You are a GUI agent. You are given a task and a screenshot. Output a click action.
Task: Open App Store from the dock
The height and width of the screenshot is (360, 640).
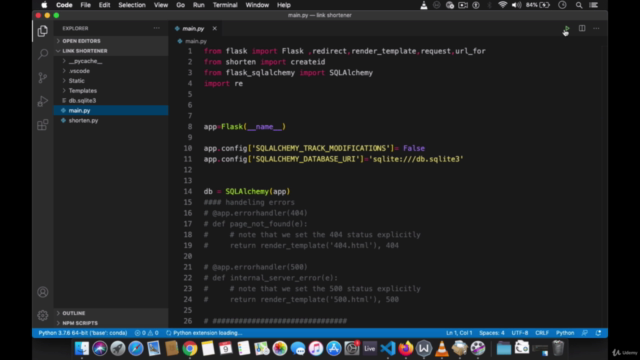(x=334, y=348)
